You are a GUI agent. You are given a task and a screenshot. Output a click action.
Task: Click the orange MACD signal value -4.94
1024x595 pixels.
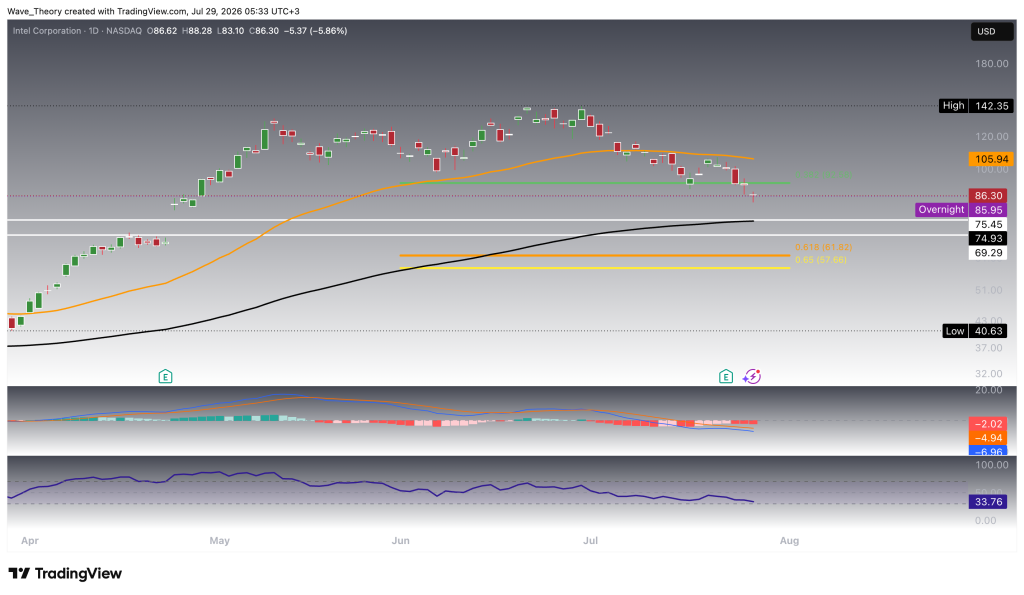(988, 438)
